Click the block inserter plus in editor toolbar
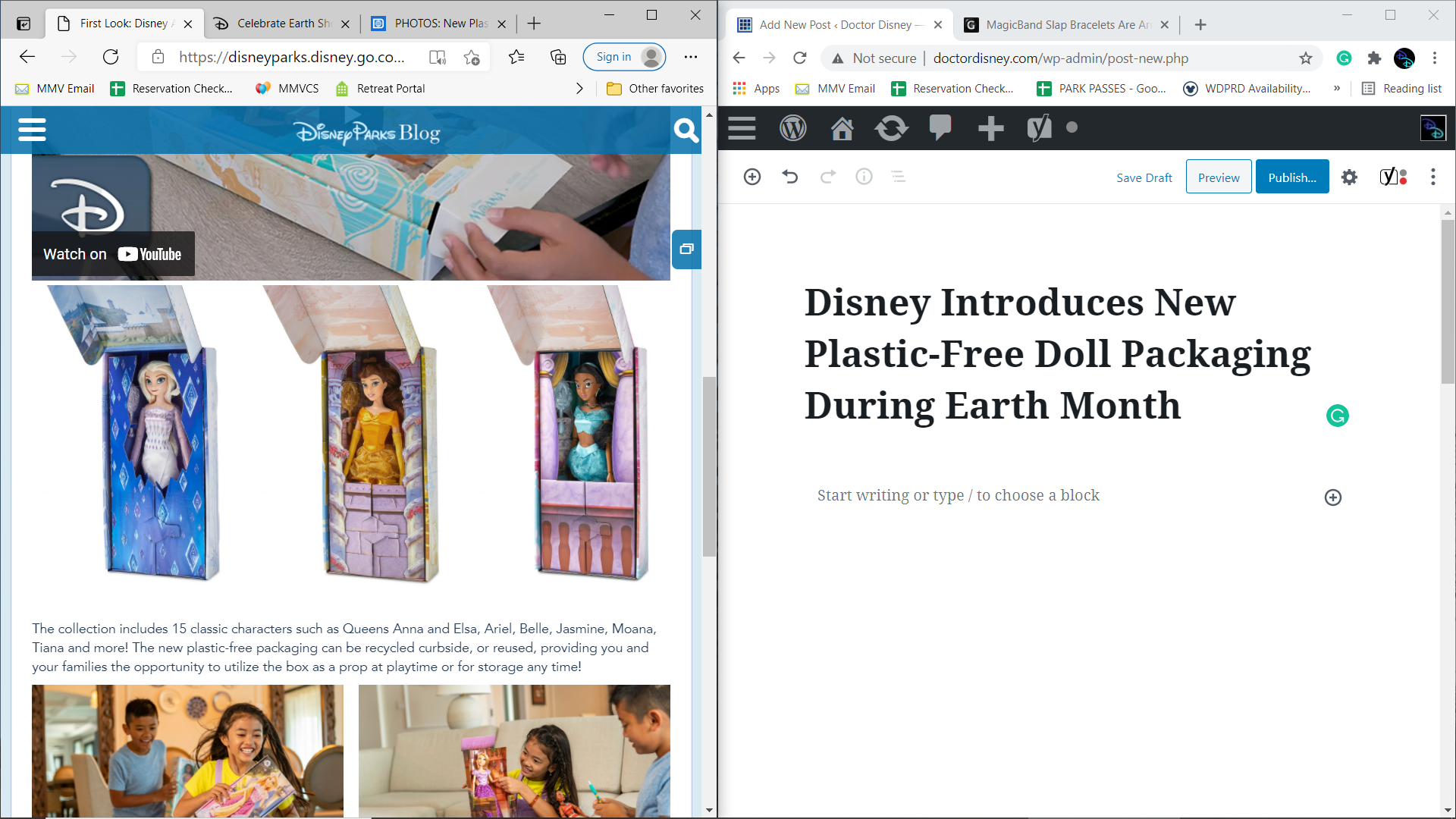Screen dimensions: 1456x819 point(752,177)
